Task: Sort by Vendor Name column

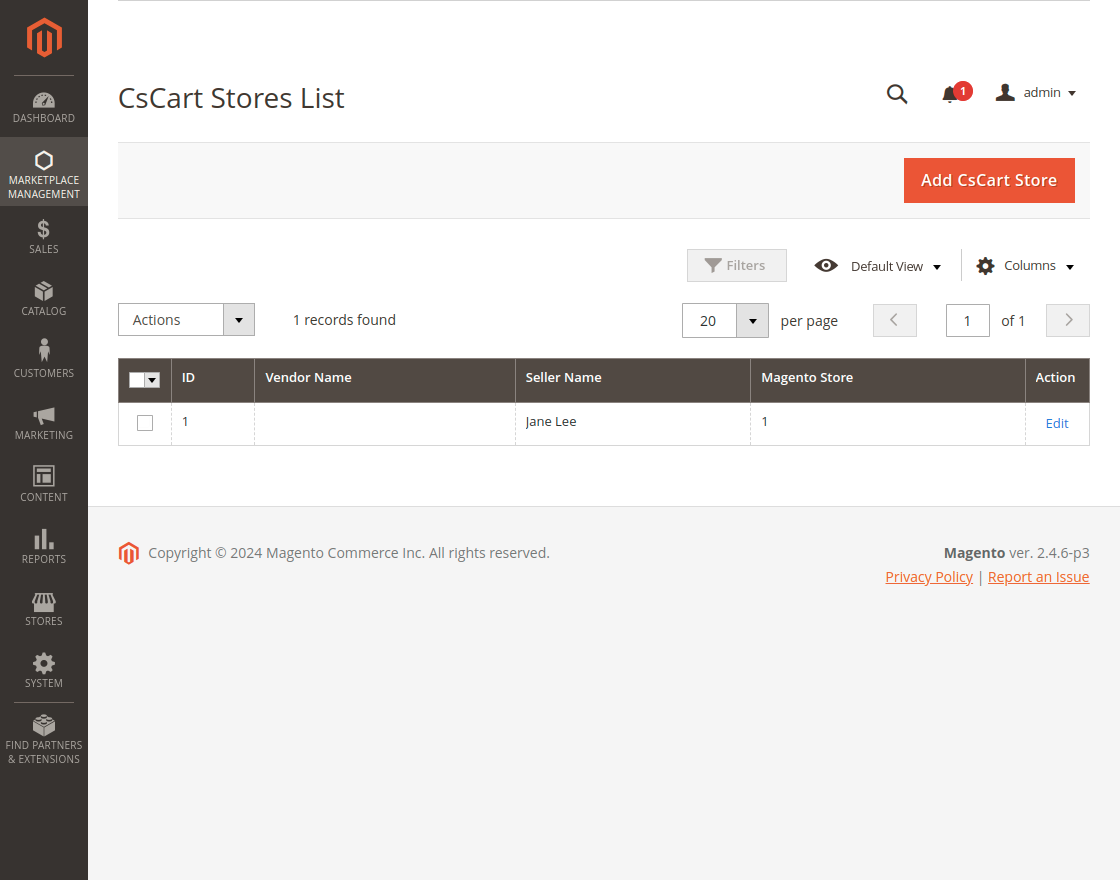Action: tap(384, 378)
